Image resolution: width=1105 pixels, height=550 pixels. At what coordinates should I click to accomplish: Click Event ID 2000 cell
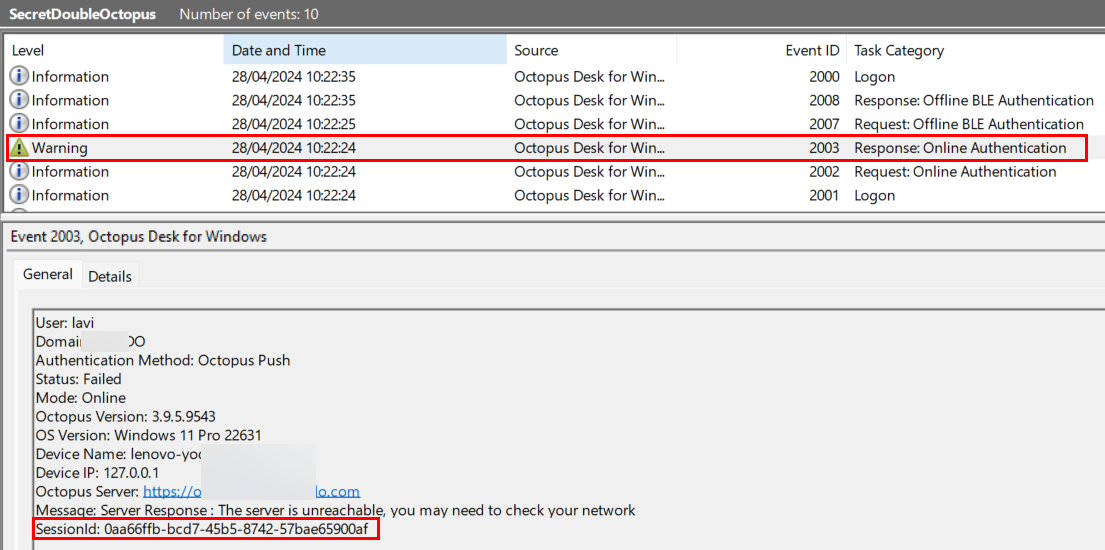tap(824, 76)
